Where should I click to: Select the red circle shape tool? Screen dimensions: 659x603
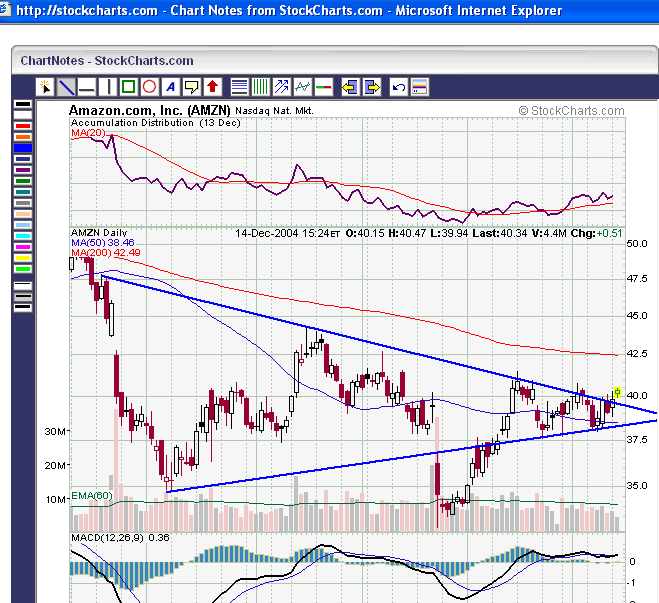[149, 87]
